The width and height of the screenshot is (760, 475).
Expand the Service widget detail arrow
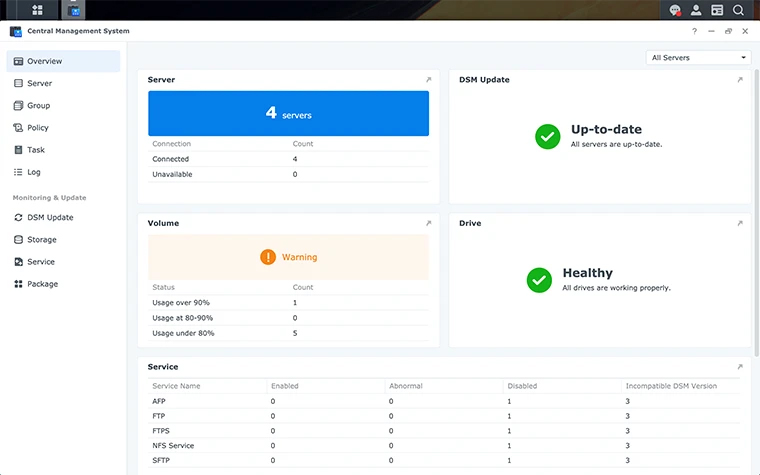point(740,367)
